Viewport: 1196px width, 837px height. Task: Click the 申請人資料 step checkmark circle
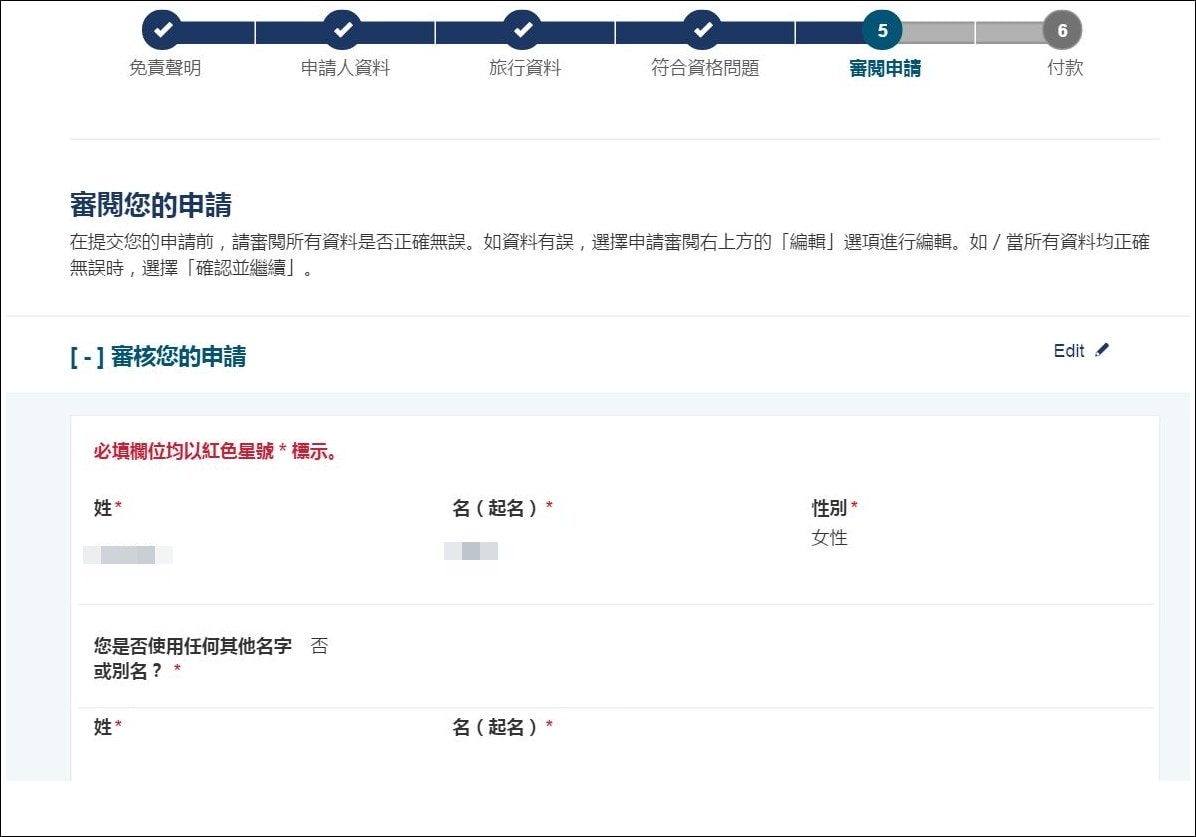(342, 31)
